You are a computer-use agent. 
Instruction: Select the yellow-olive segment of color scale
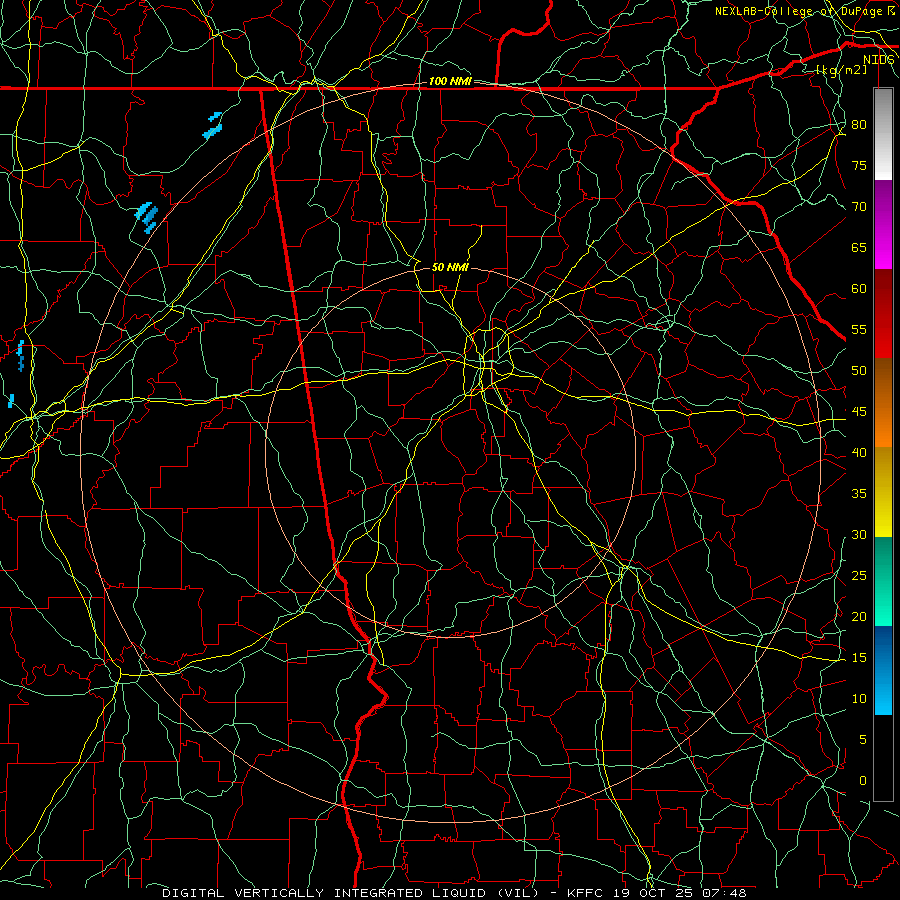(x=883, y=492)
